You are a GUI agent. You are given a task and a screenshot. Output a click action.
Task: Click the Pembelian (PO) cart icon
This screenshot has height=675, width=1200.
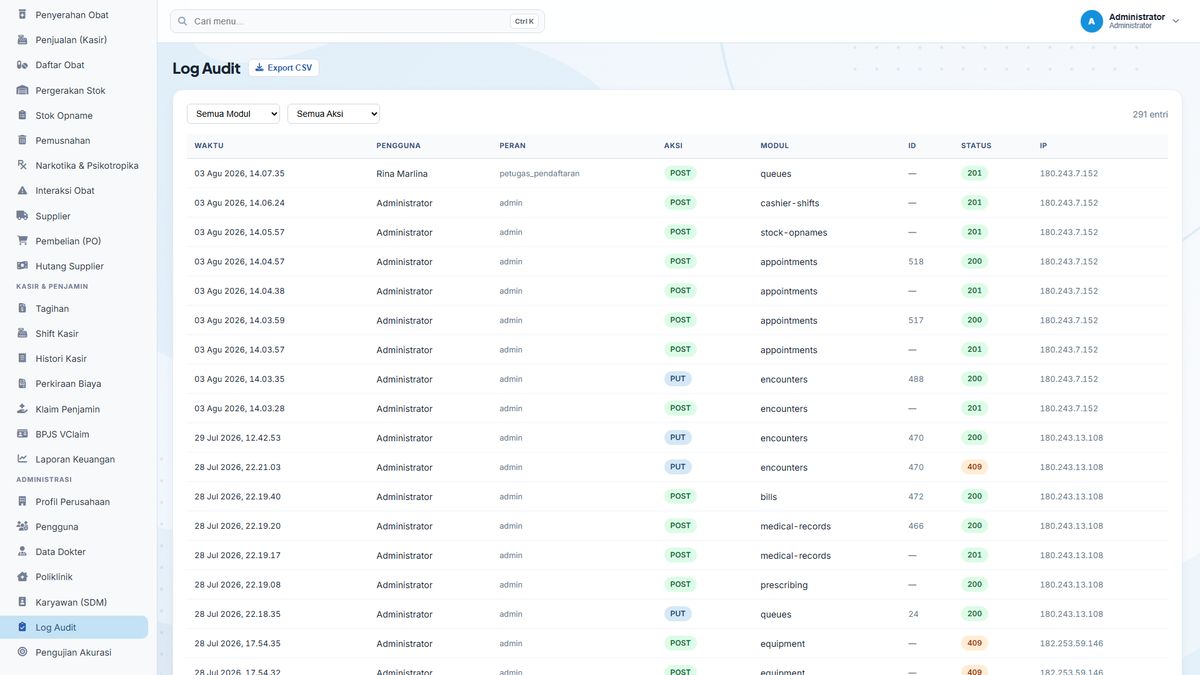tap(23, 241)
